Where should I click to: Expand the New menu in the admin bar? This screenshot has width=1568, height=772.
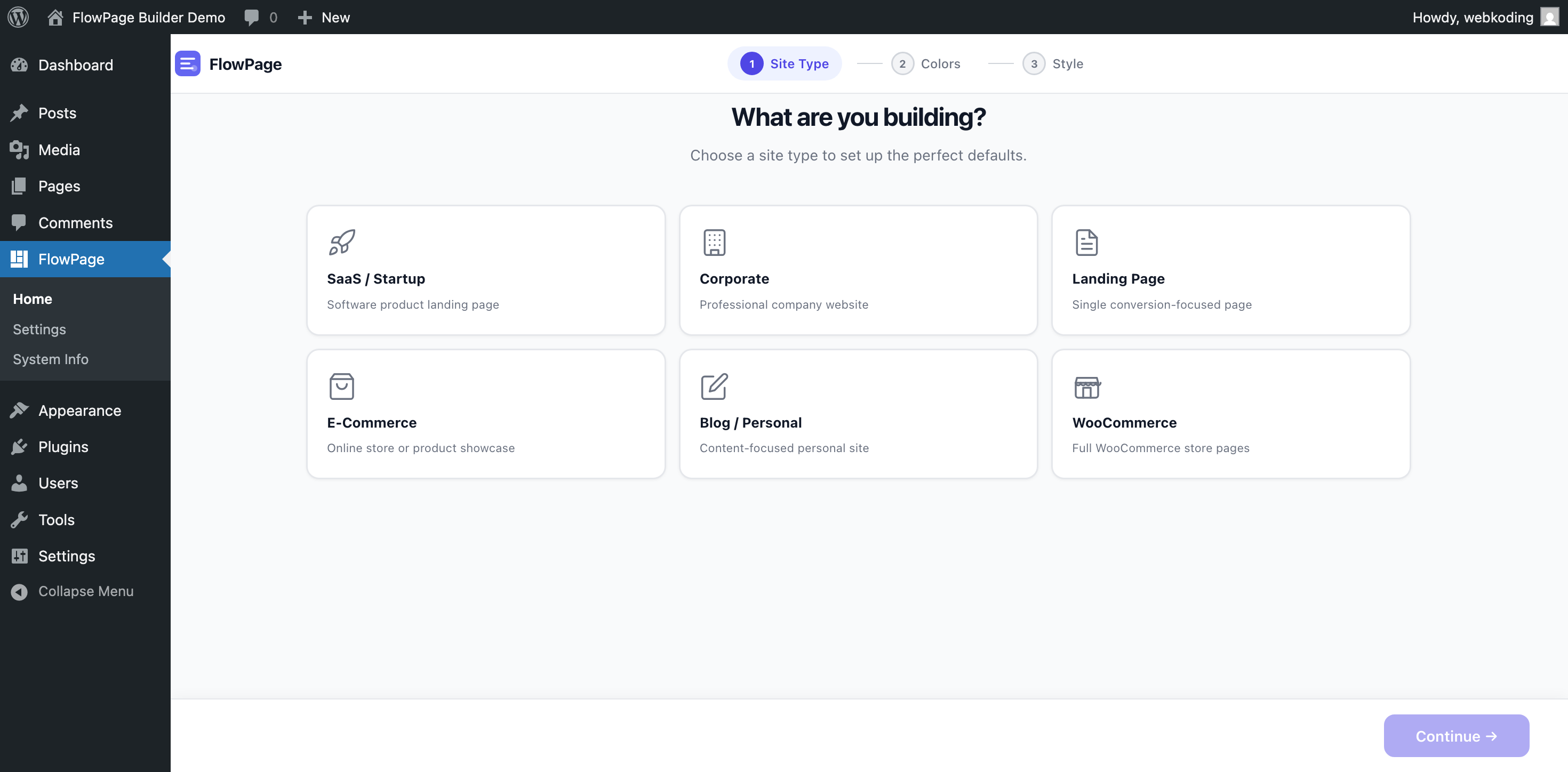click(x=324, y=17)
